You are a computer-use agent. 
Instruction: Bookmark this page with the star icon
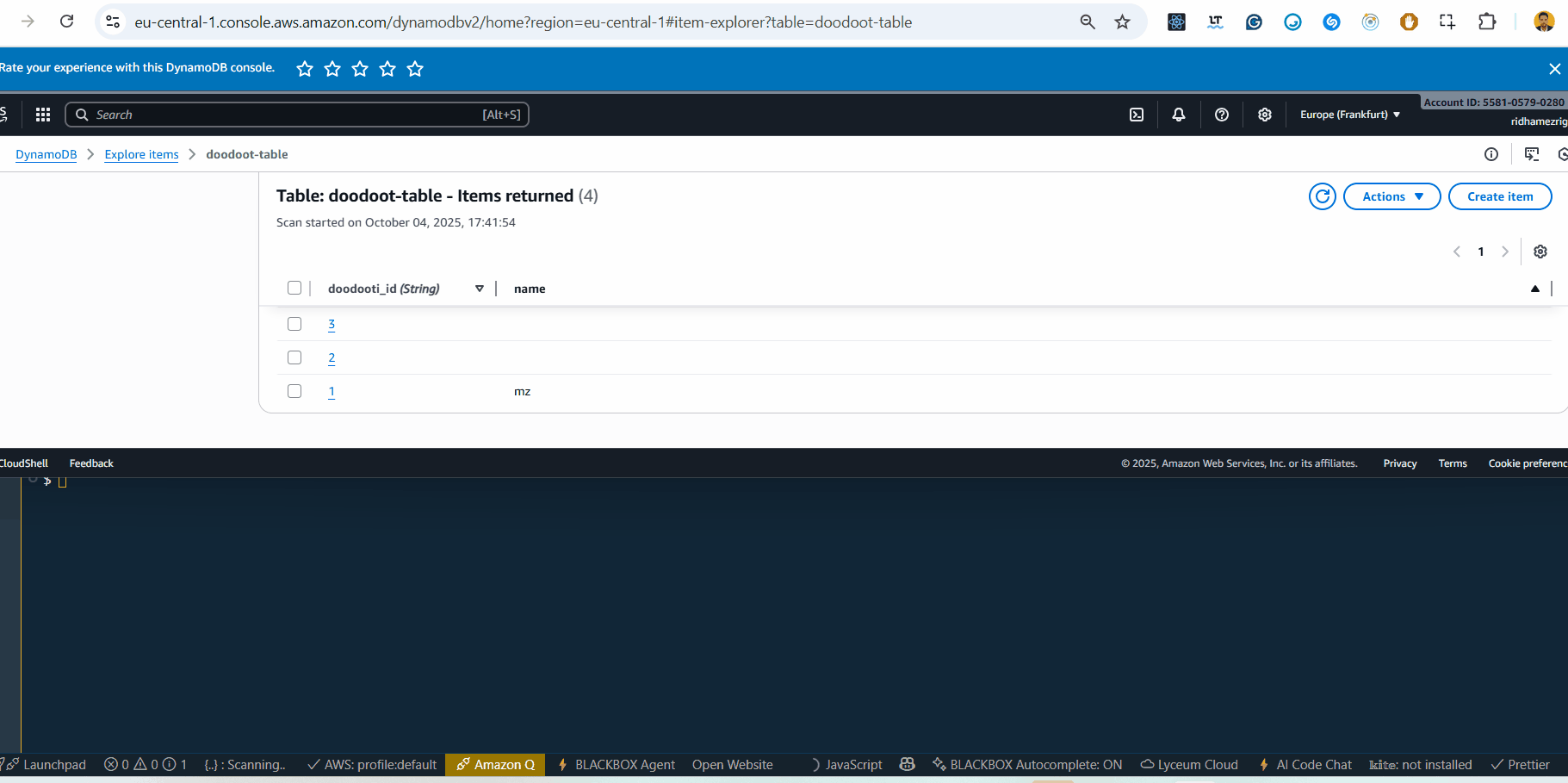pos(1122,22)
